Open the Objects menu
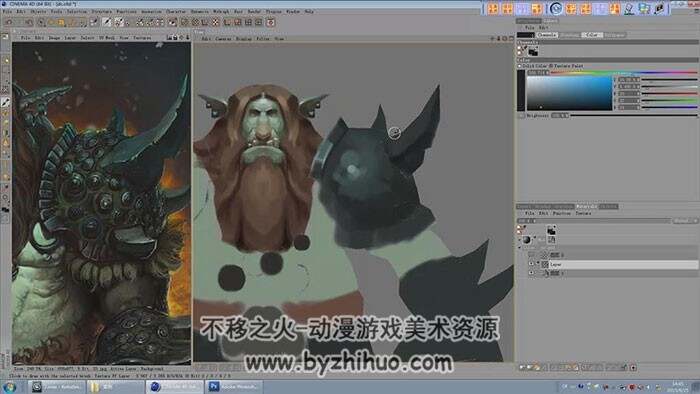Screen dimensions: 700x394 (x=38, y=12)
